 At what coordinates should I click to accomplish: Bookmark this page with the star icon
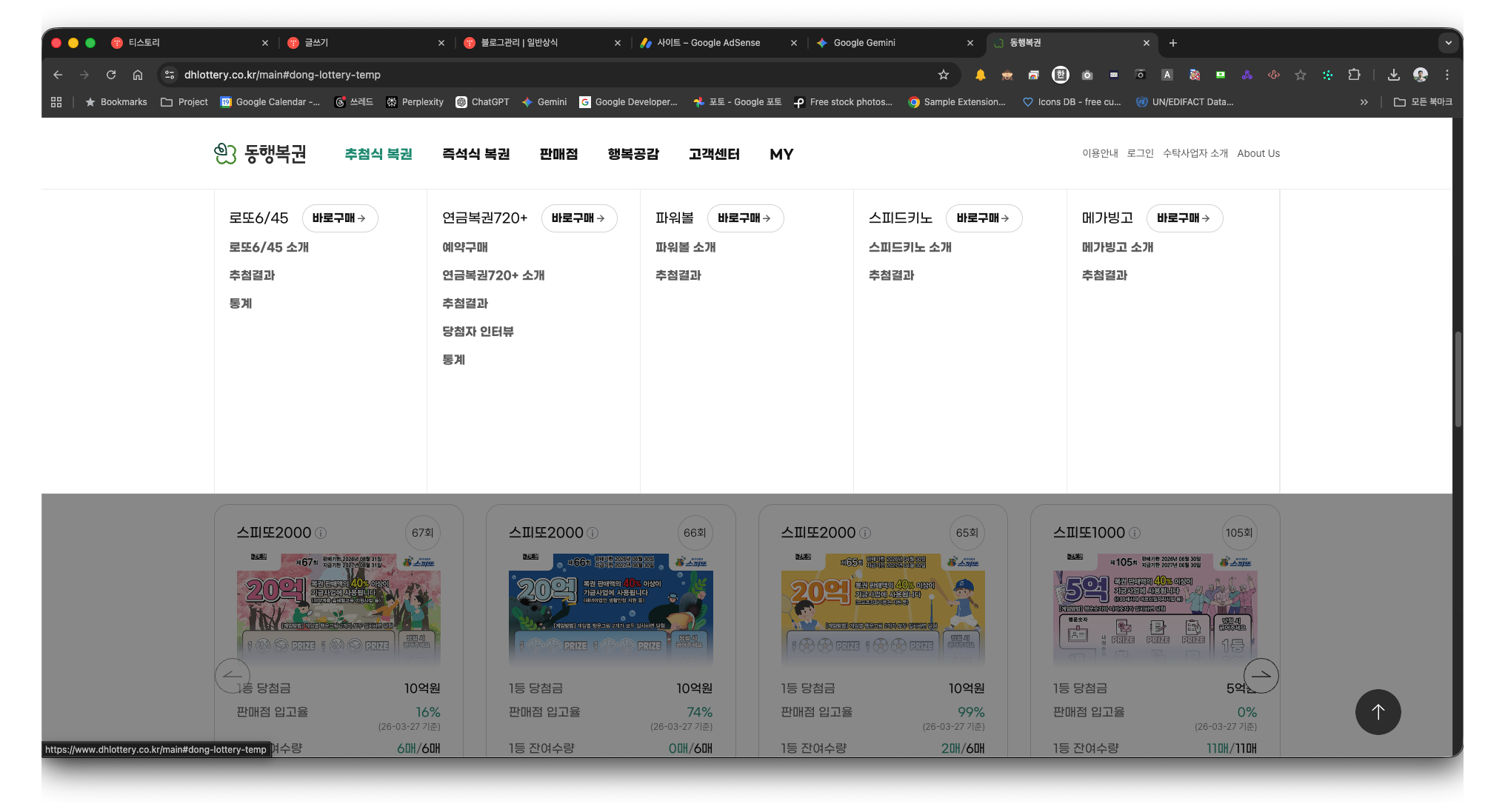[x=944, y=75]
